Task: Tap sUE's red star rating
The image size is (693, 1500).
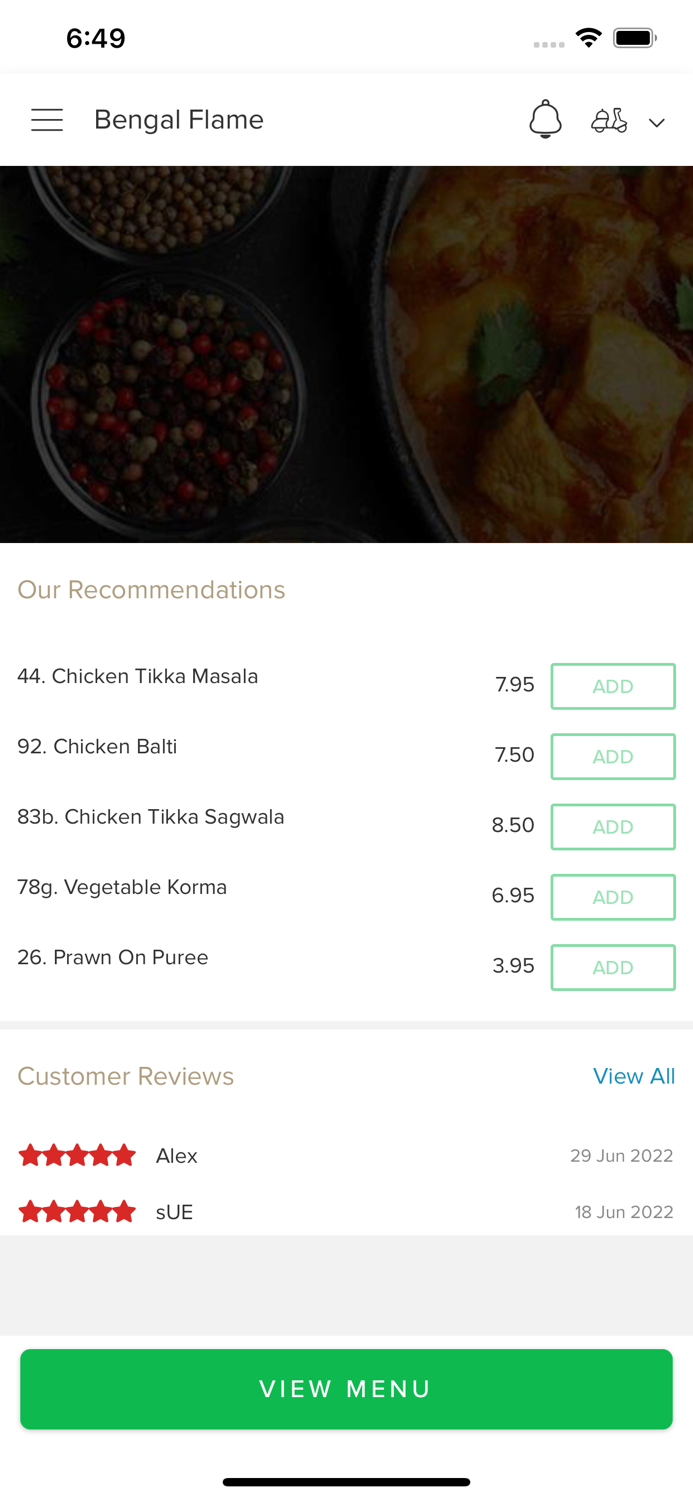Action: [x=77, y=1212]
